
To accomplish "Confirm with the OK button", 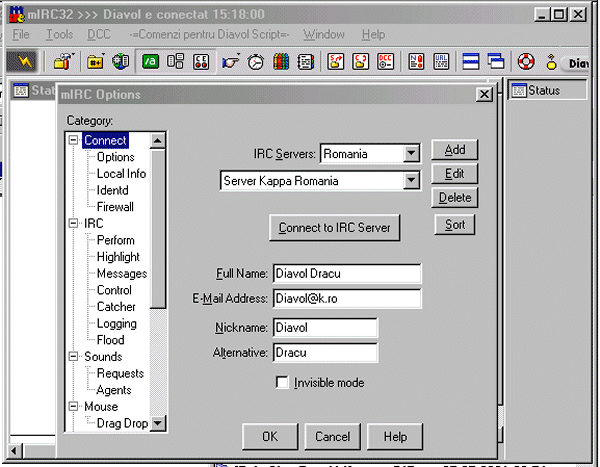I will [270, 436].
